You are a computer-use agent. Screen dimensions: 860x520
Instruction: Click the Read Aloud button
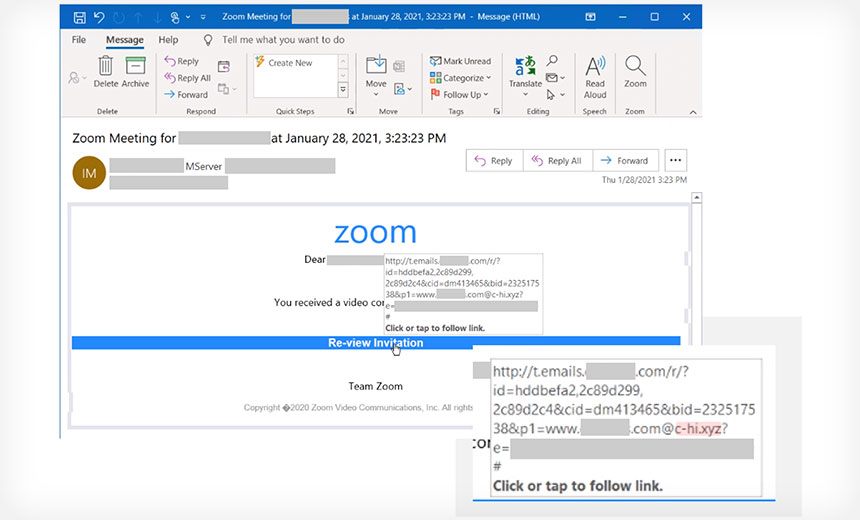(595, 77)
